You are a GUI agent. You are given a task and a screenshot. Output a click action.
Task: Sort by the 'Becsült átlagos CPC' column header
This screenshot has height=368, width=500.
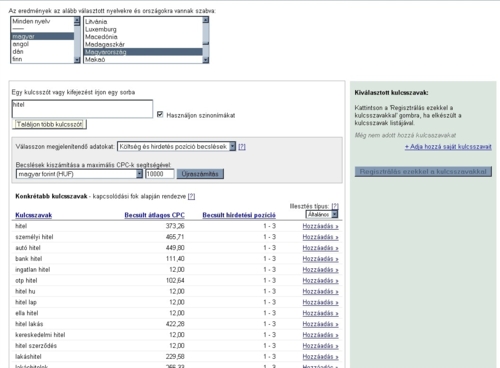pyautogui.click(x=154, y=215)
